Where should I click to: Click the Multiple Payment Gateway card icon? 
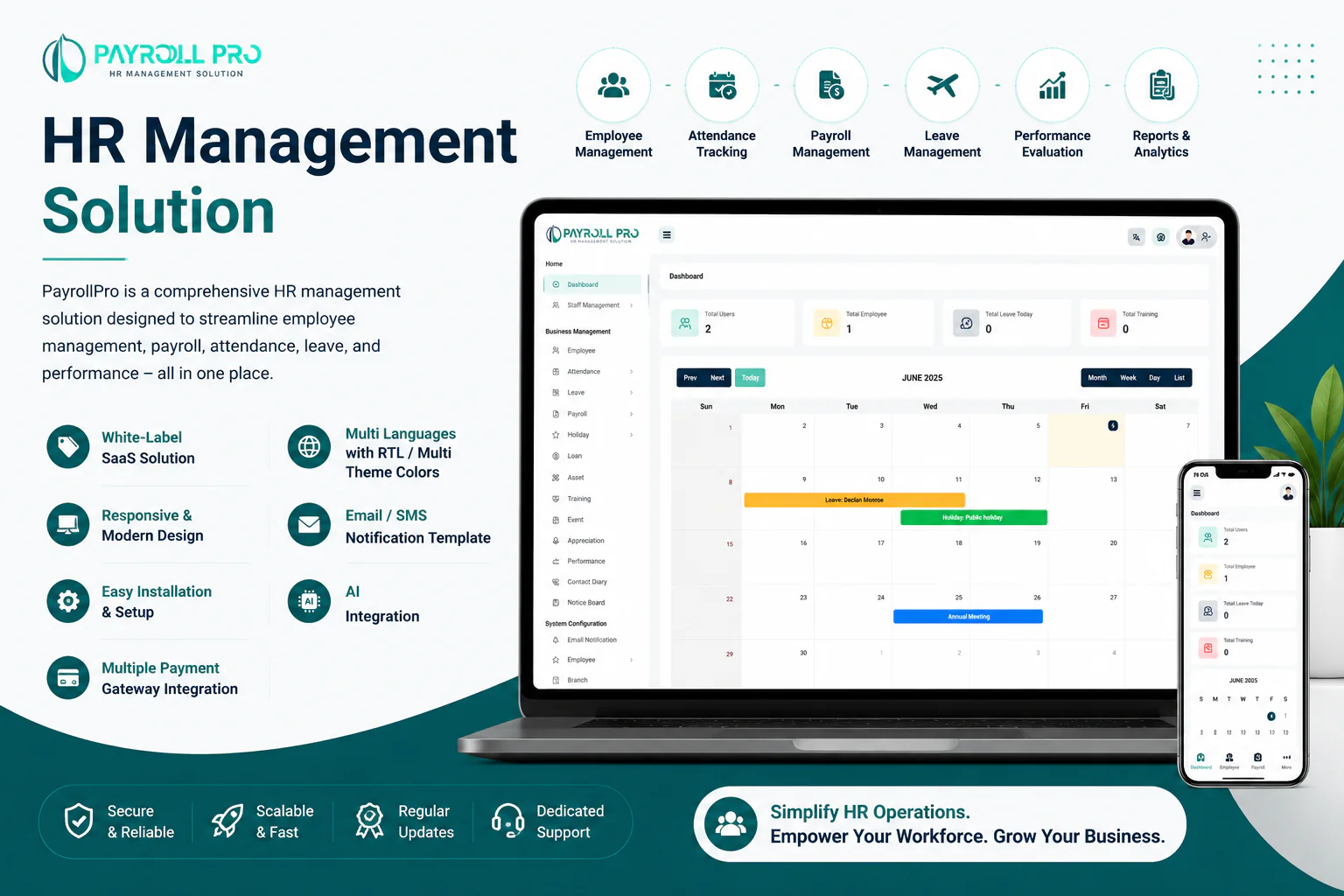click(68, 678)
